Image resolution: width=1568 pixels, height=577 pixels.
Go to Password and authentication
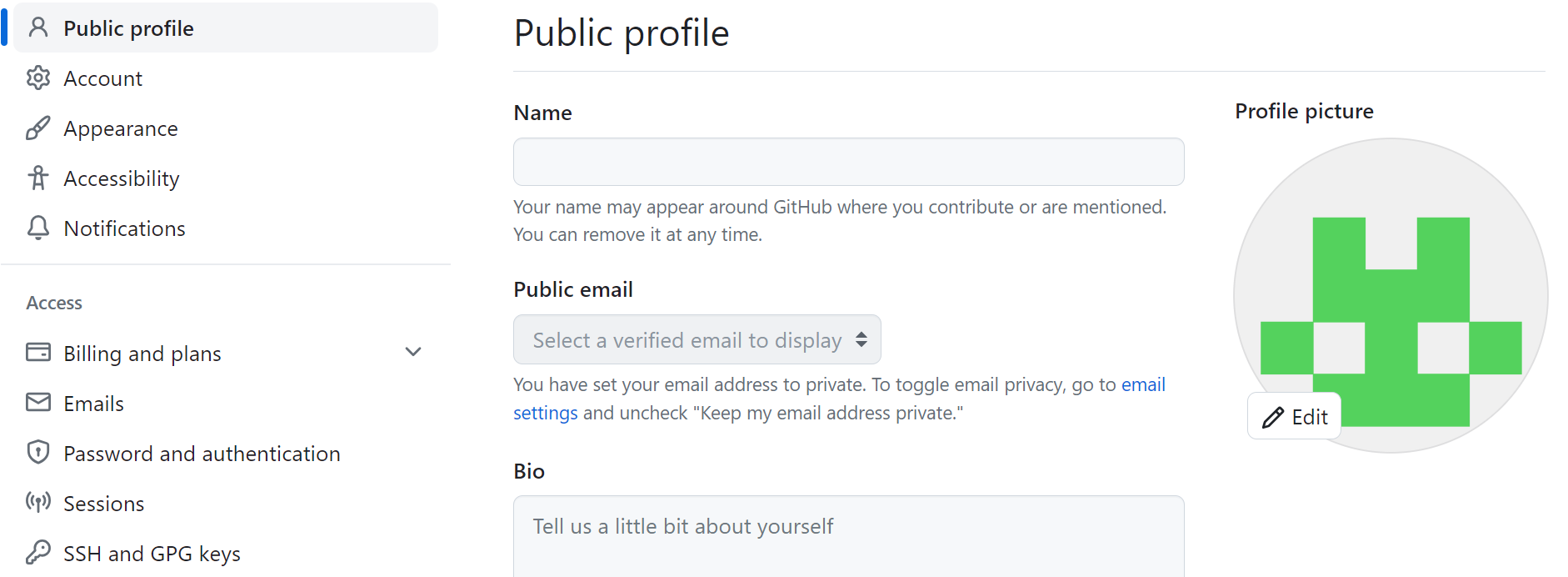tap(202, 454)
